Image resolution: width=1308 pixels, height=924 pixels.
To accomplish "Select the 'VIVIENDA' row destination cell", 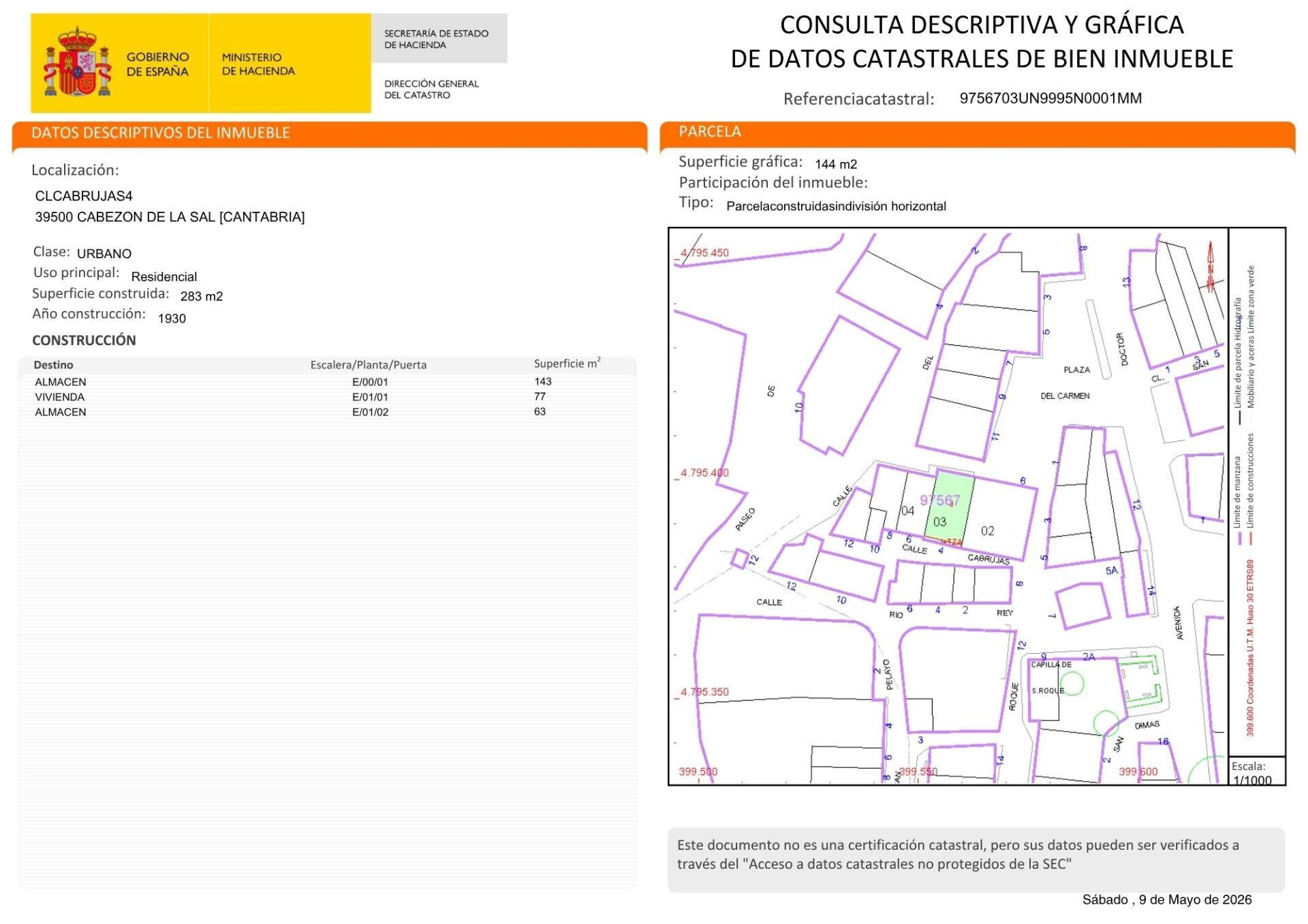I will [60, 397].
